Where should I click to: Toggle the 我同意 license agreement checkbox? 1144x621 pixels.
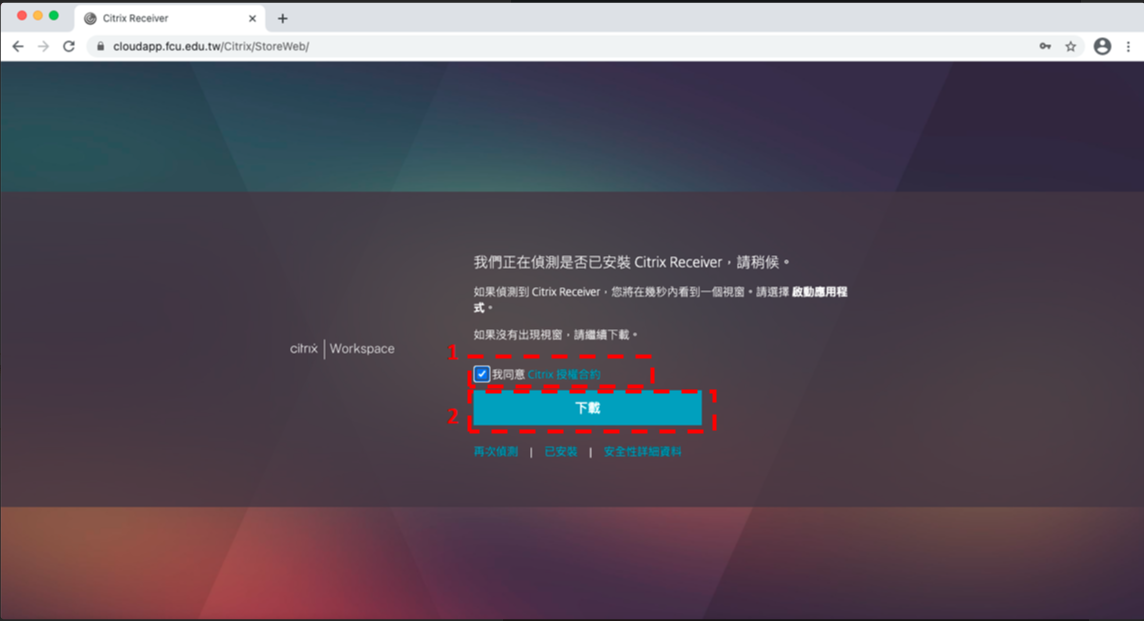click(482, 374)
